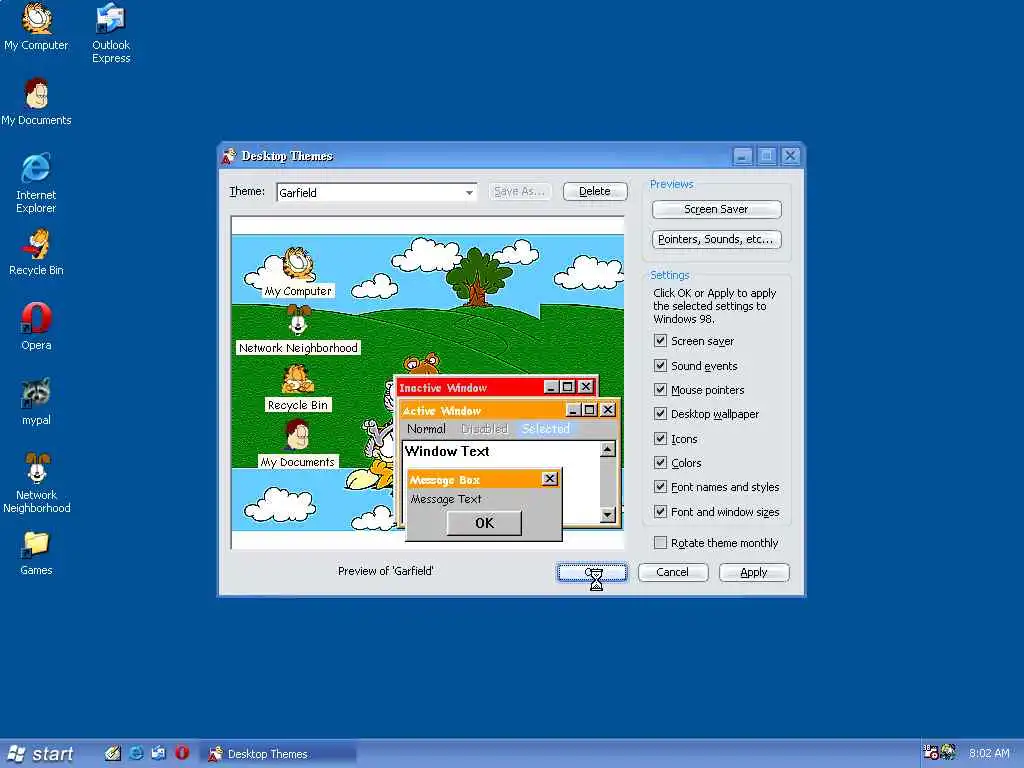Toggle the Colors checkbox

660,463
